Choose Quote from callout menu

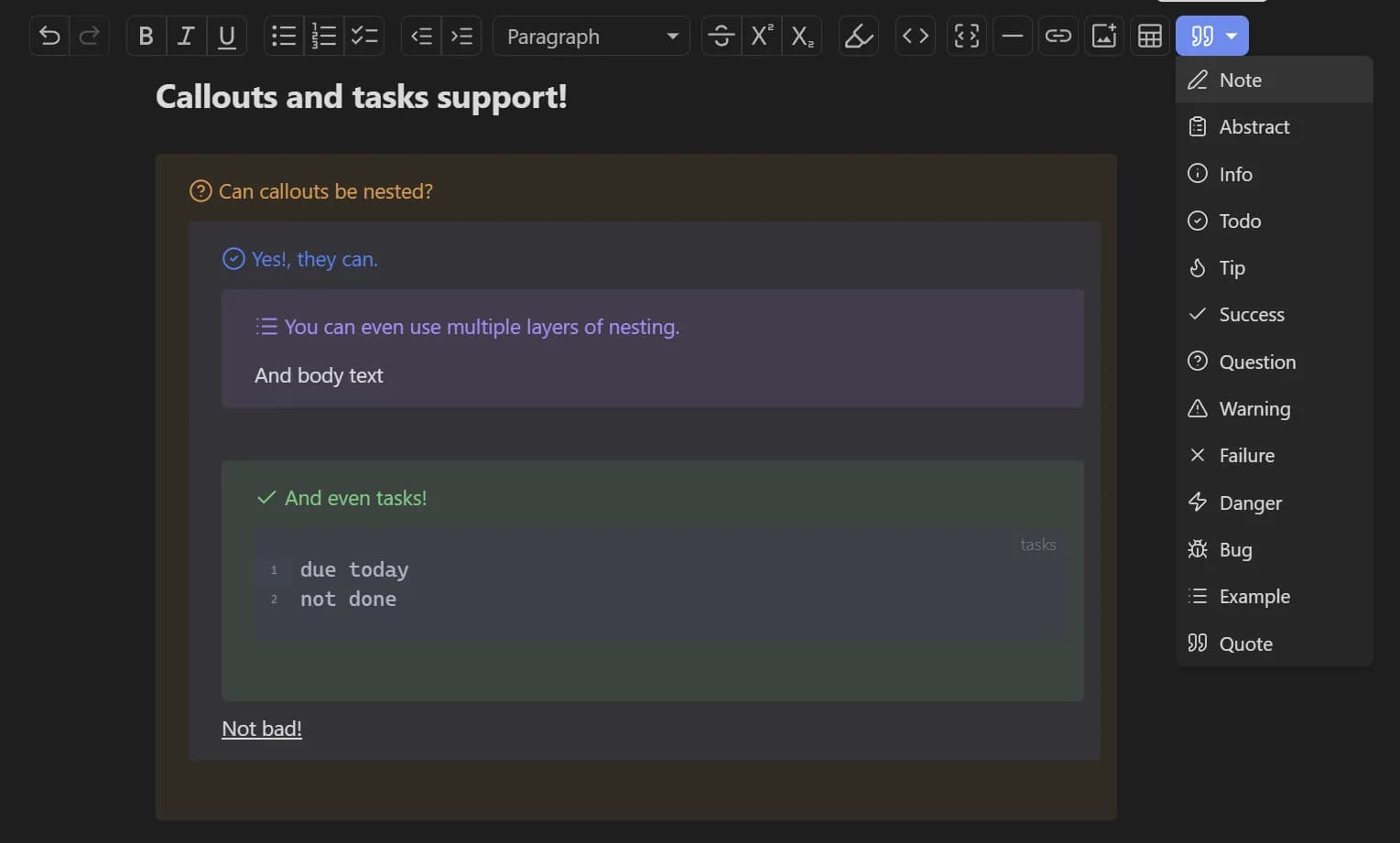coord(1275,643)
